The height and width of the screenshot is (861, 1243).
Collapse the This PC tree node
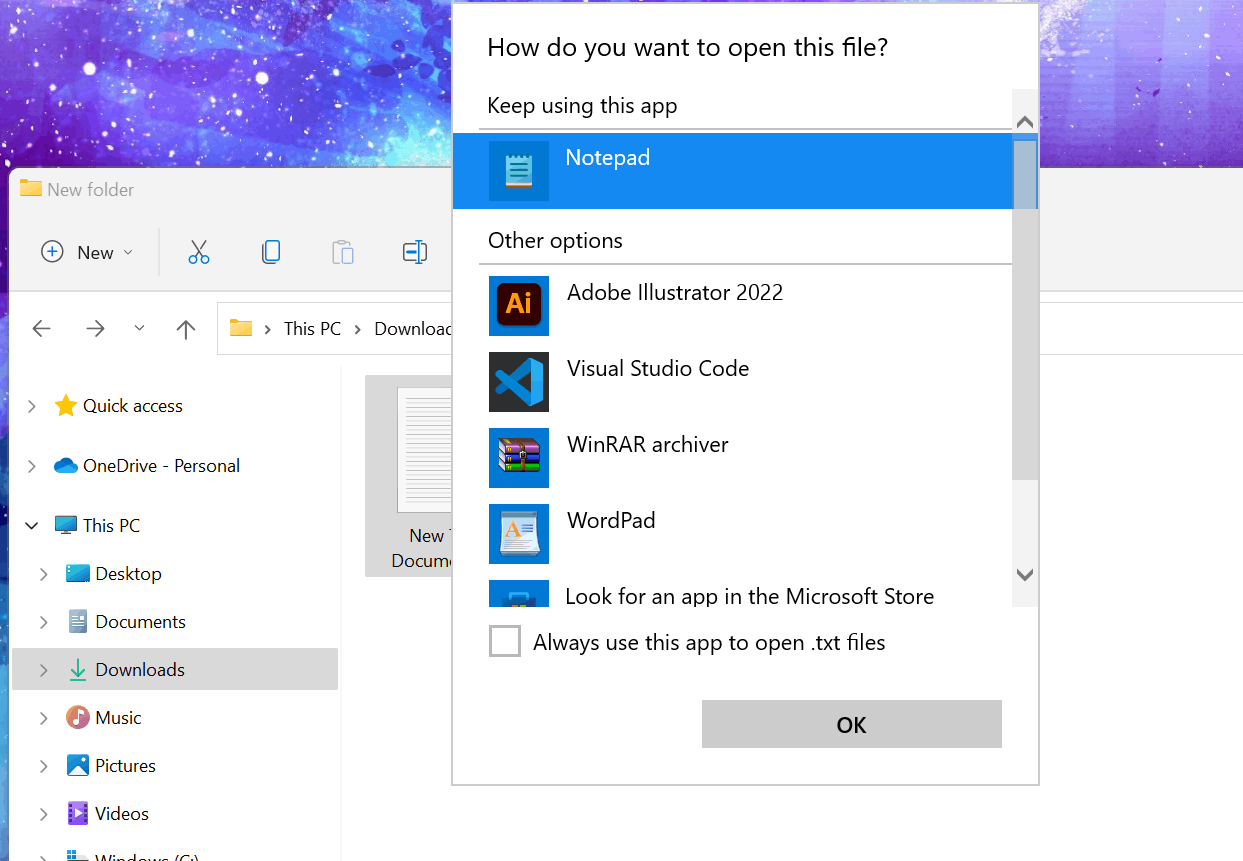pos(32,525)
